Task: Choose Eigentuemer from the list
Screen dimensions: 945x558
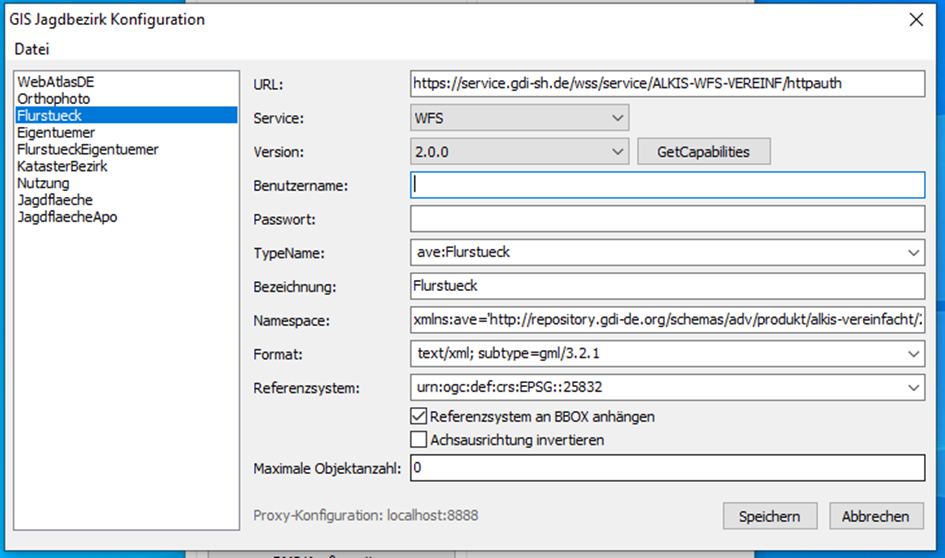Action: [x=56, y=132]
